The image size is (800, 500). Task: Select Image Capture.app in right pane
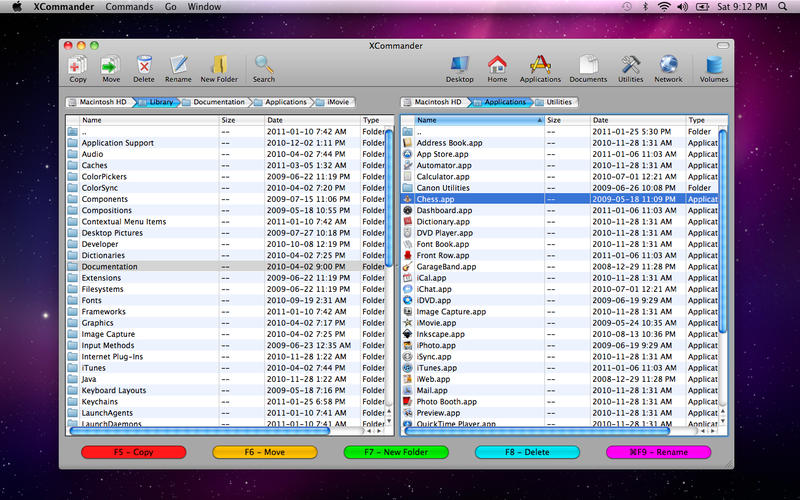pos(560,312)
